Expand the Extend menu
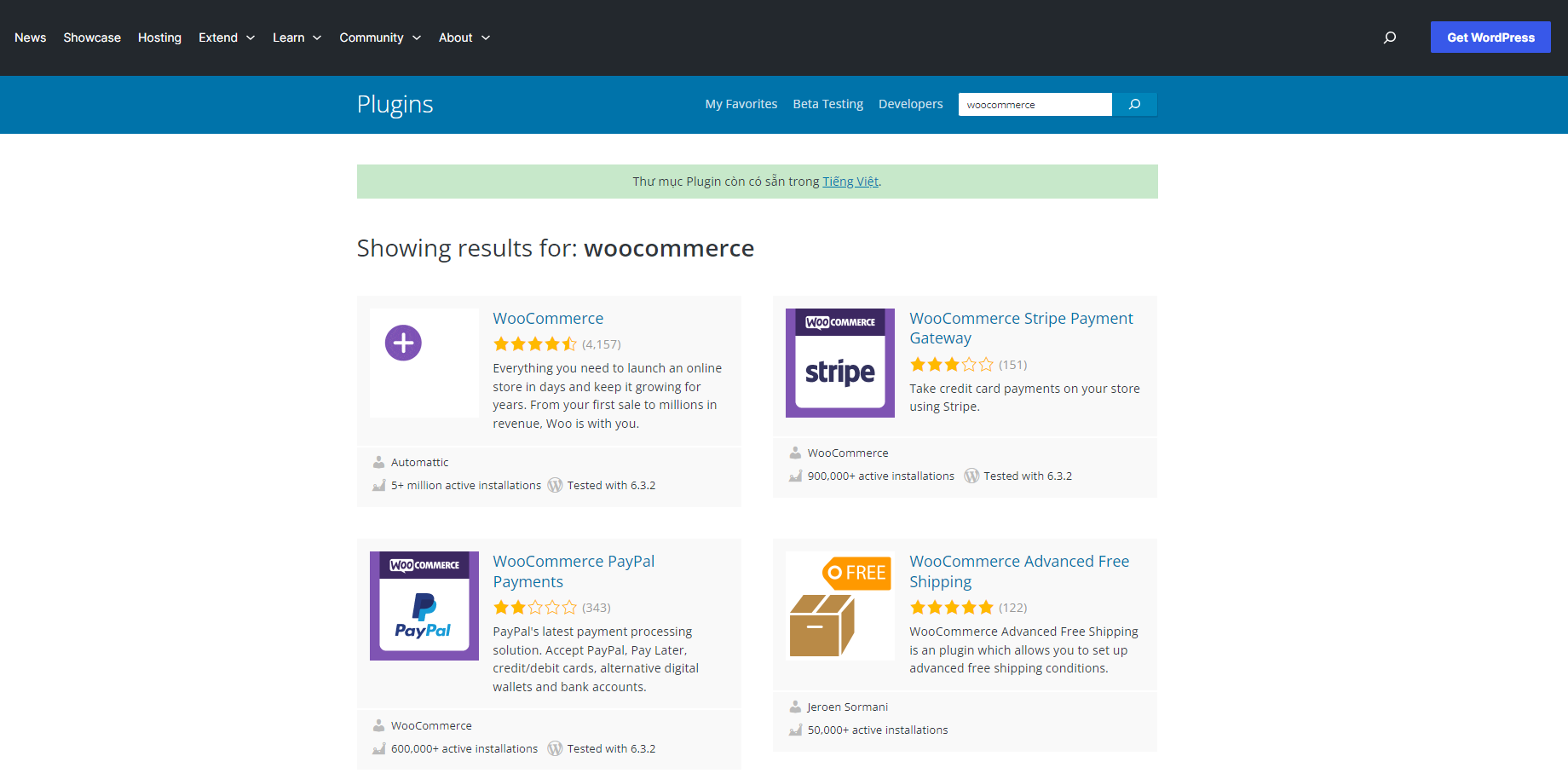Image resolution: width=1568 pixels, height=779 pixels. (x=227, y=38)
